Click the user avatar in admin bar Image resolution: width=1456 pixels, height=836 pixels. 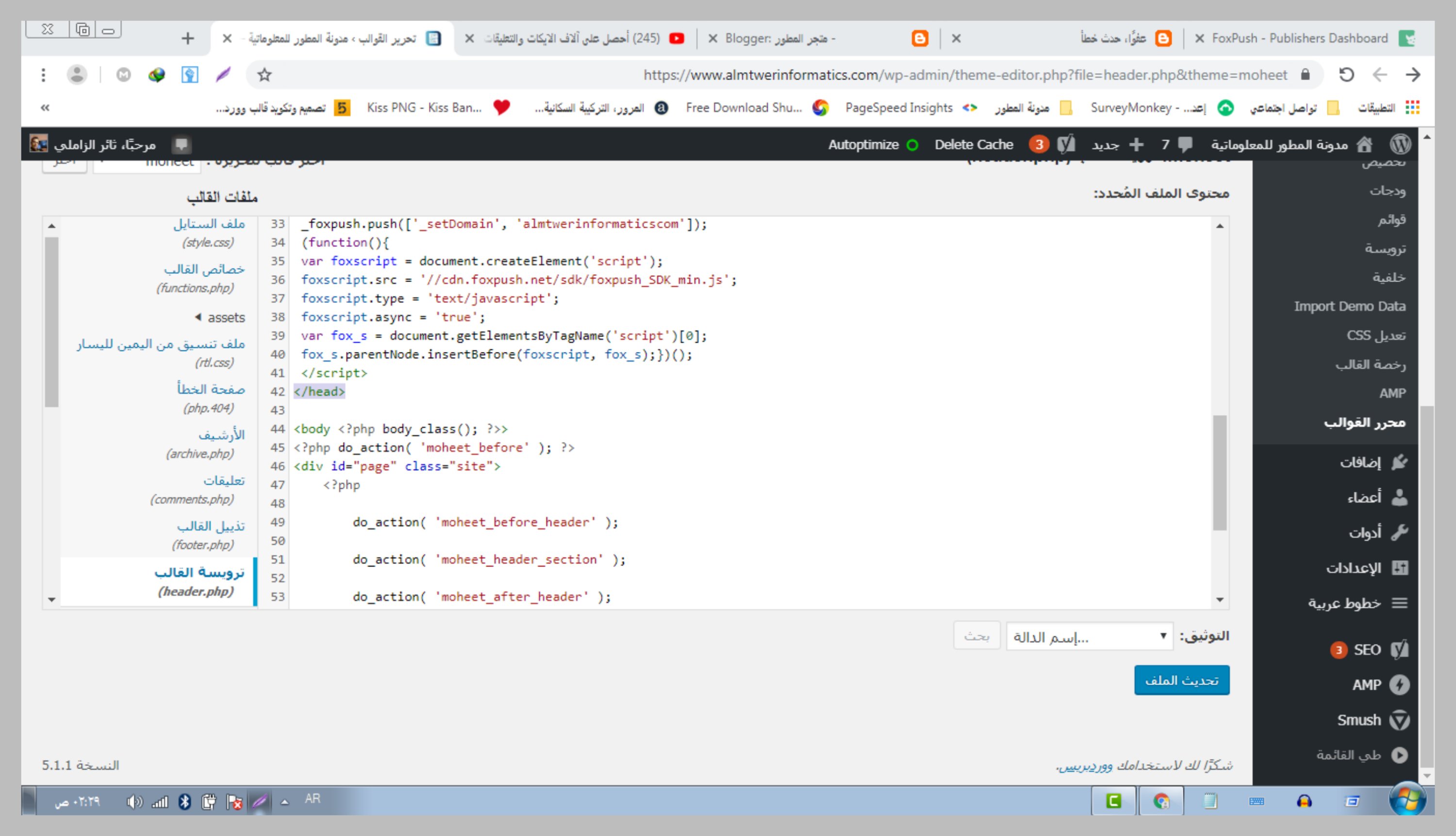(x=39, y=144)
